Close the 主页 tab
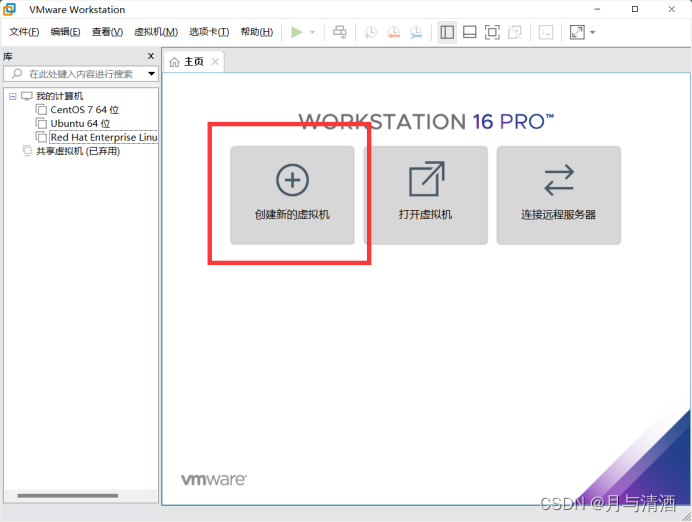 click(x=215, y=62)
